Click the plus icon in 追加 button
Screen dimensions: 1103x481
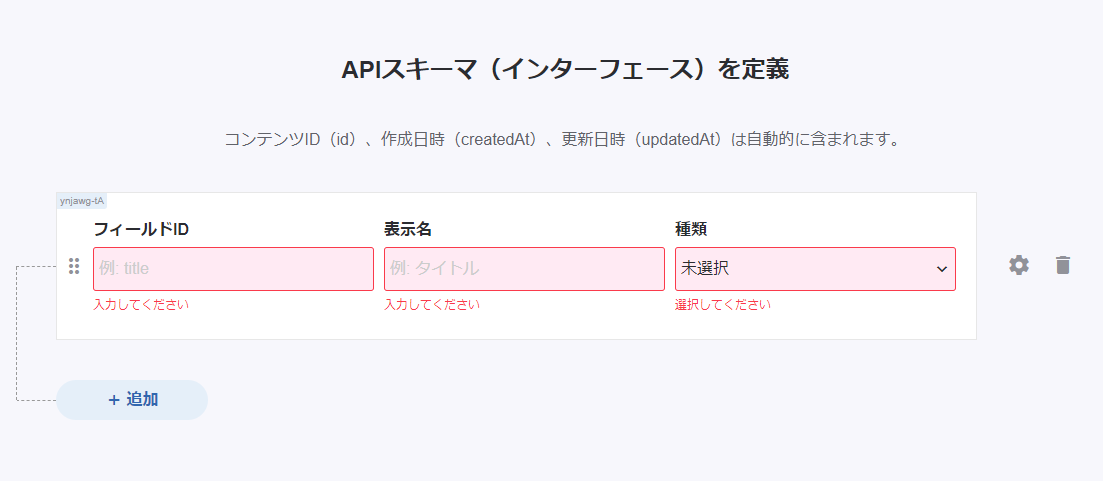[x=114, y=400]
